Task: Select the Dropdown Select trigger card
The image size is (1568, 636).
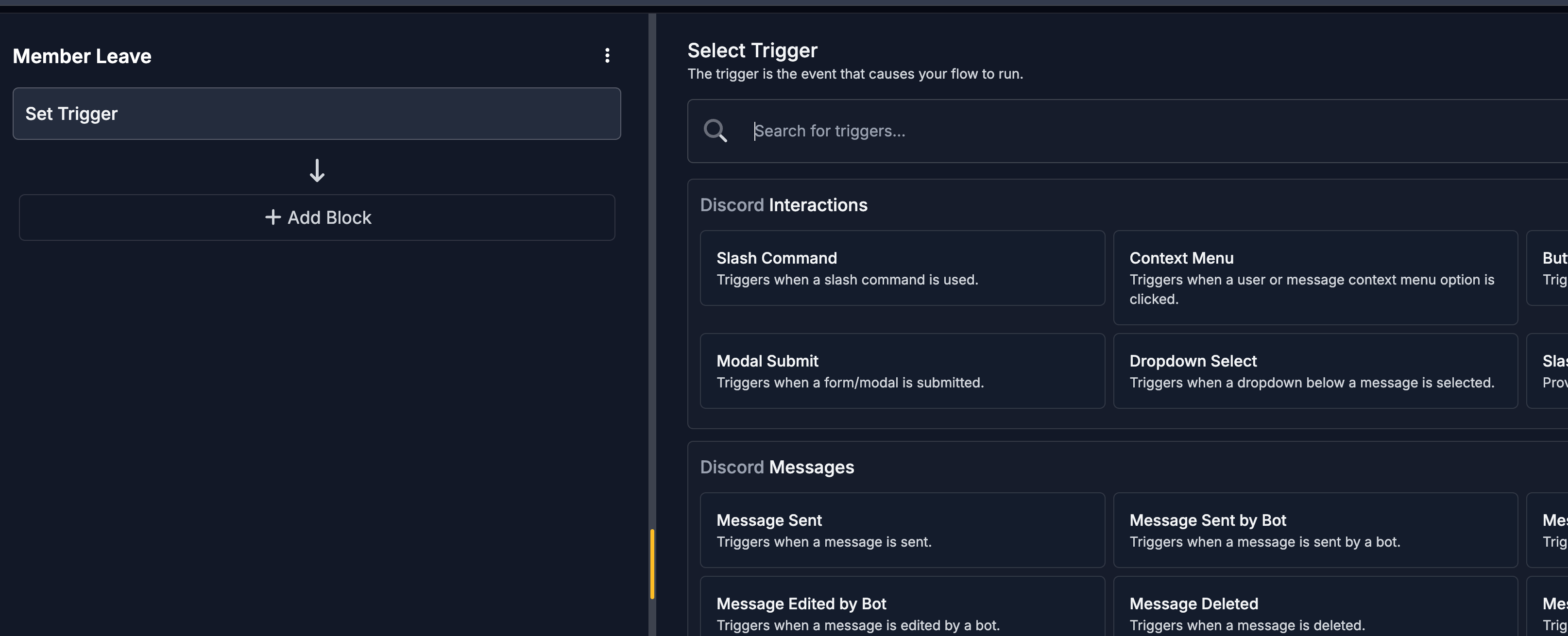Action: (1315, 370)
